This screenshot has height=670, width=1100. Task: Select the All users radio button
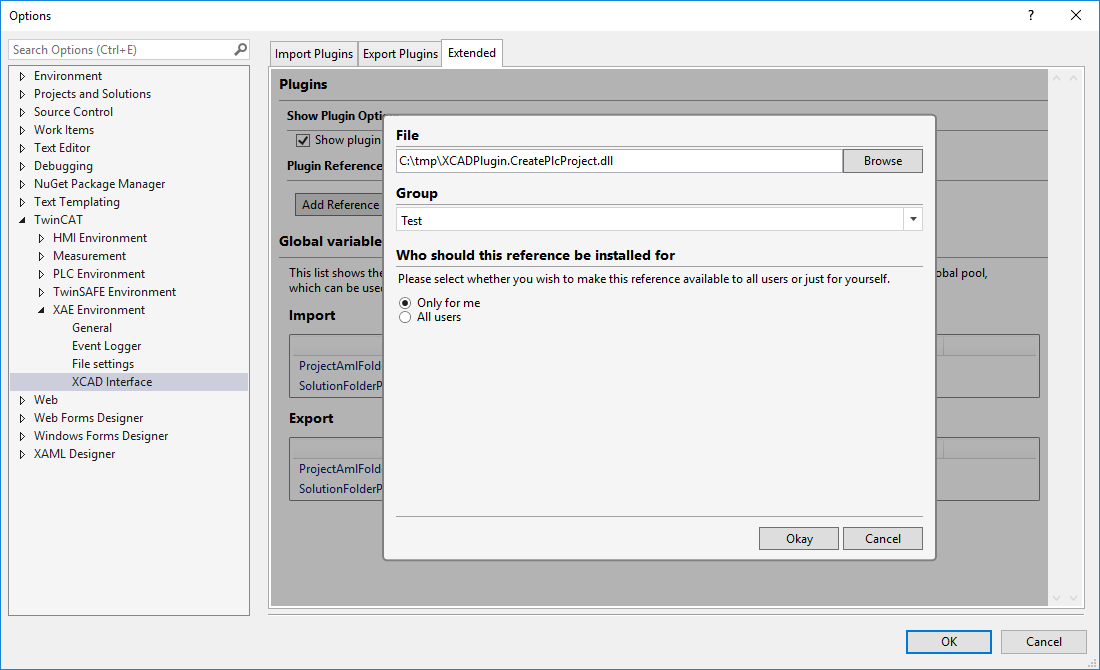pyautogui.click(x=405, y=317)
